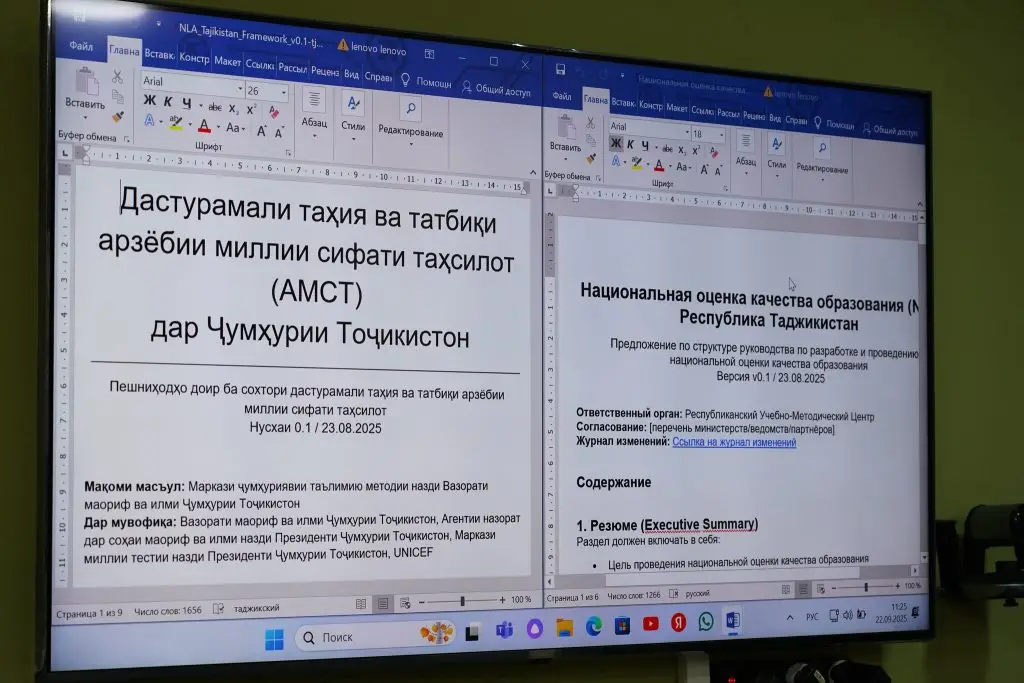Click Clear Formatting eraser in left window
This screenshot has height=683, width=1024.
[276, 108]
